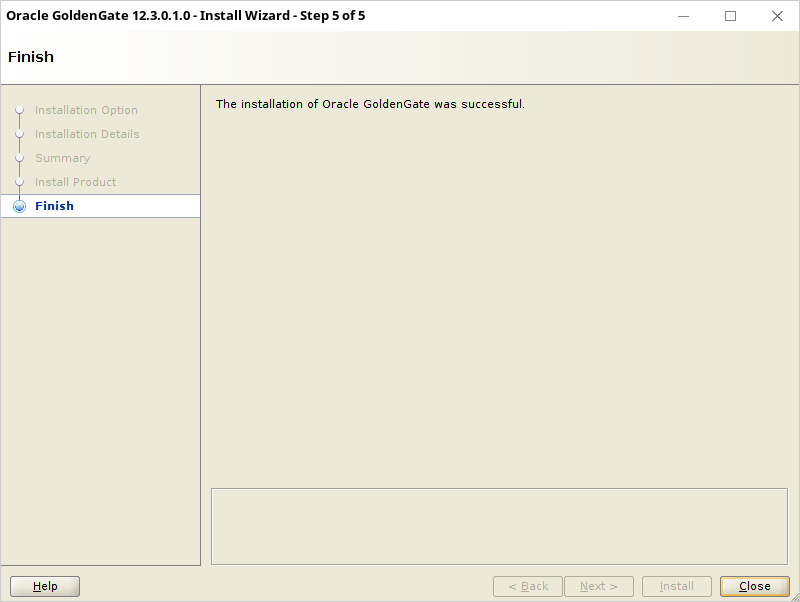Select the Install Product step
Image resolution: width=800 pixels, height=602 pixels.
[x=76, y=182]
